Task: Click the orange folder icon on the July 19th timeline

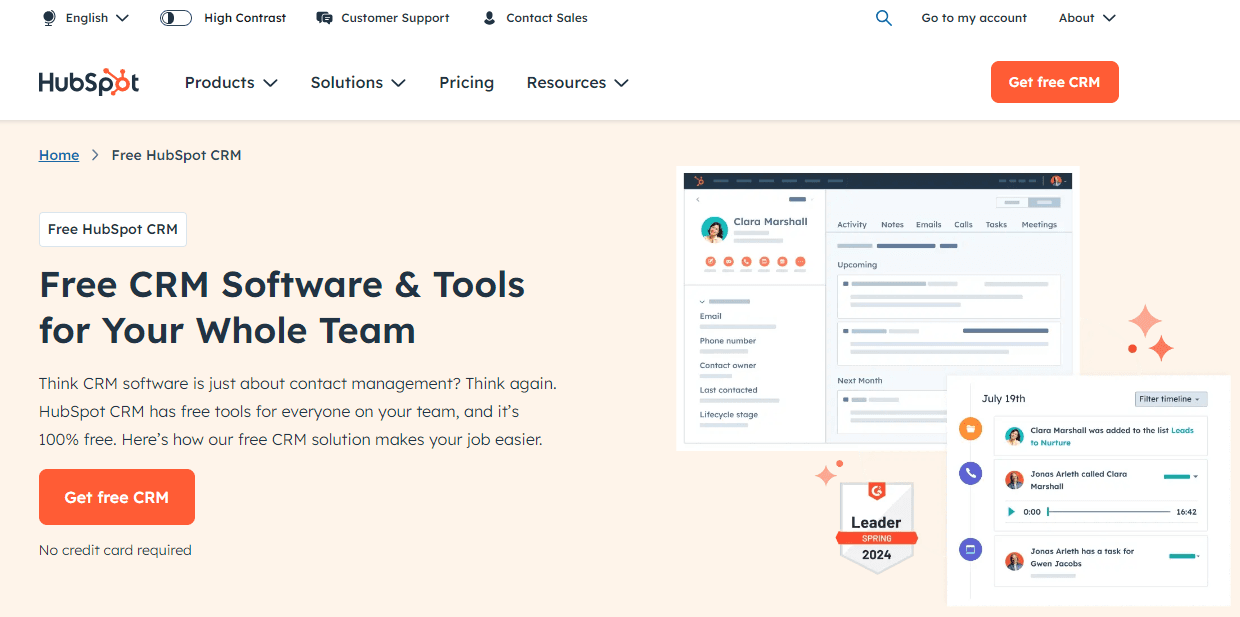Action: [970, 429]
